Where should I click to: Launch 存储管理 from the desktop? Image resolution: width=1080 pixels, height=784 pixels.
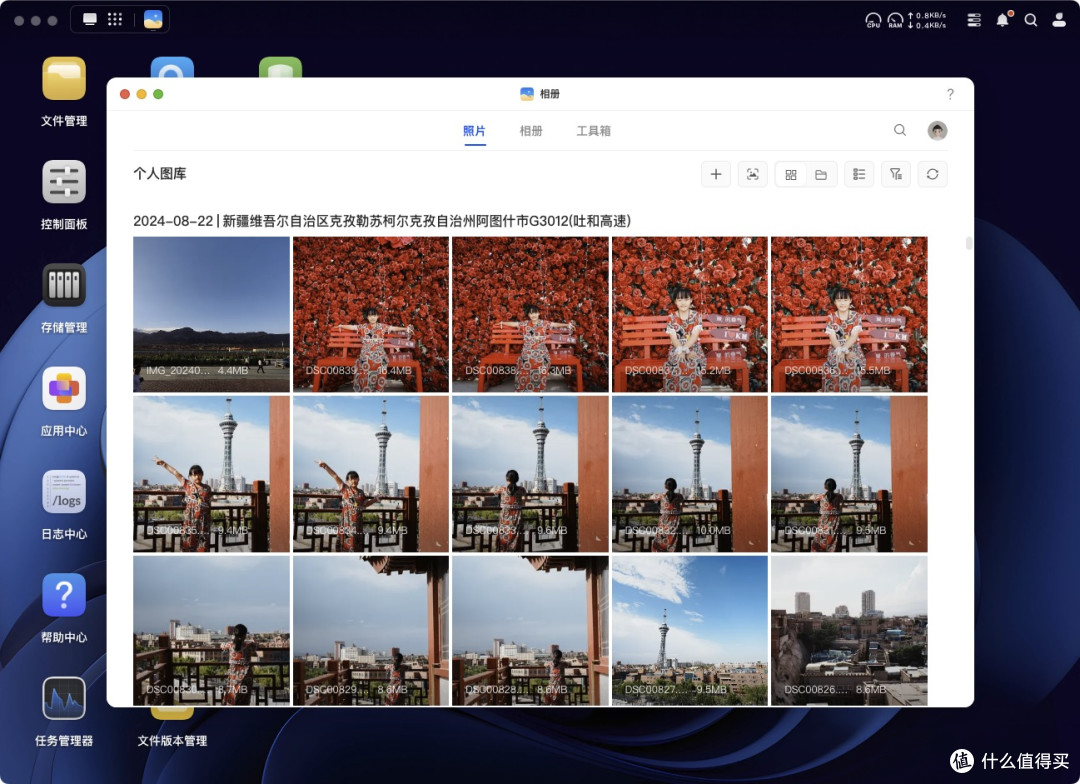pos(64,285)
